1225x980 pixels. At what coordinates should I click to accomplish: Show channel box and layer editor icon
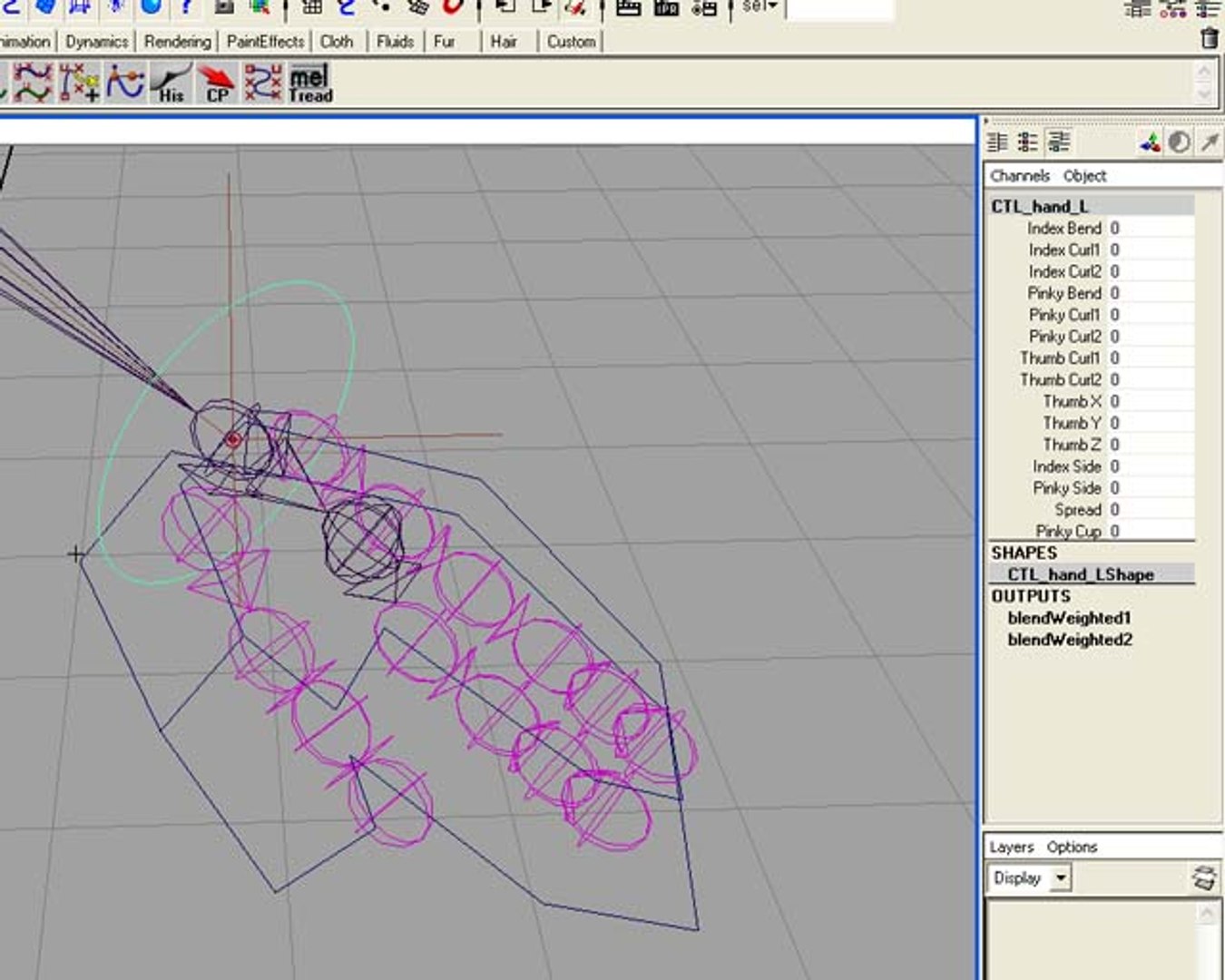coord(1059,142)
